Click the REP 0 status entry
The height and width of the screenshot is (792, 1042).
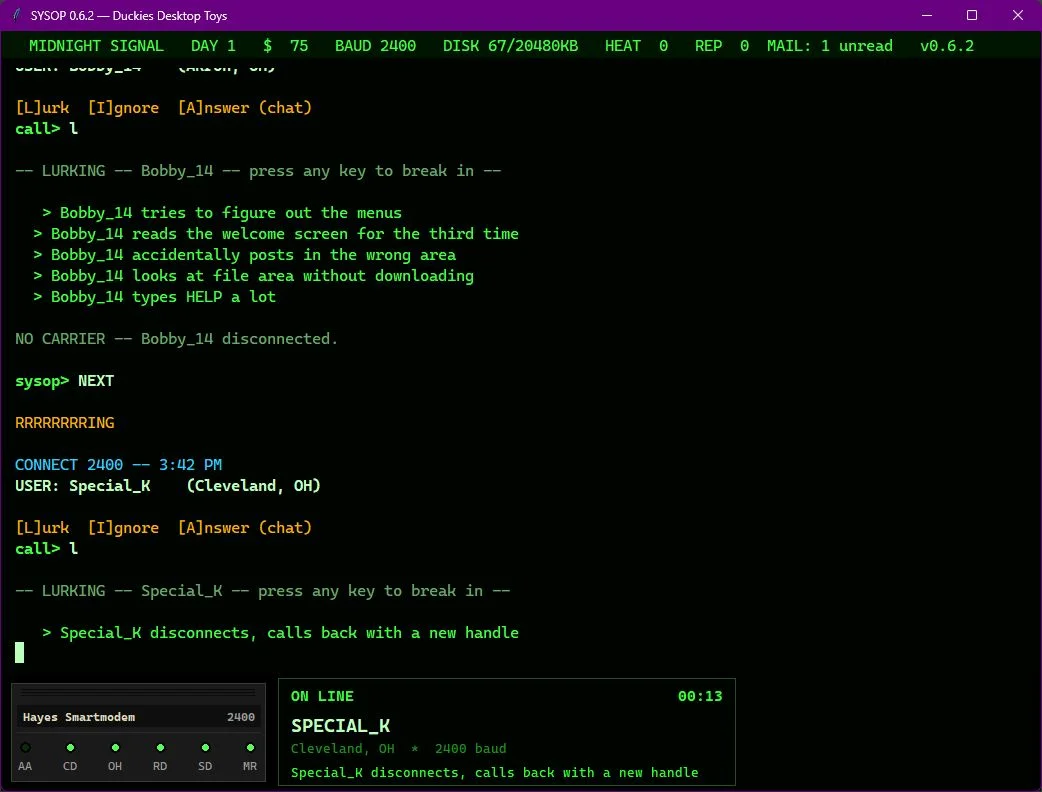tap(722, 46)
